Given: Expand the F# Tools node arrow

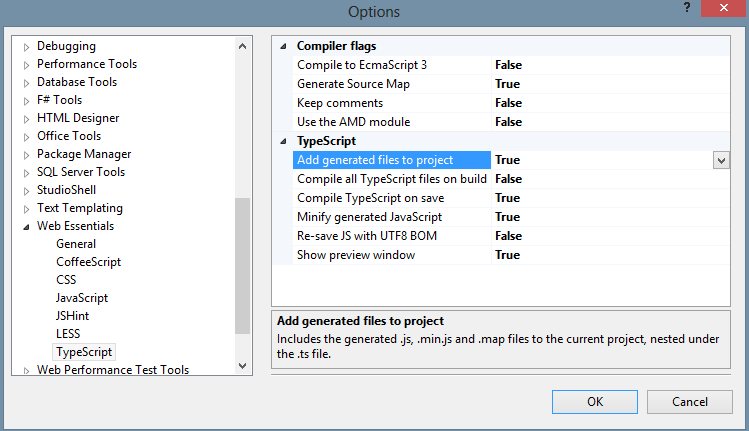Looking at the screenshot, I should click(x=26, y=101).
